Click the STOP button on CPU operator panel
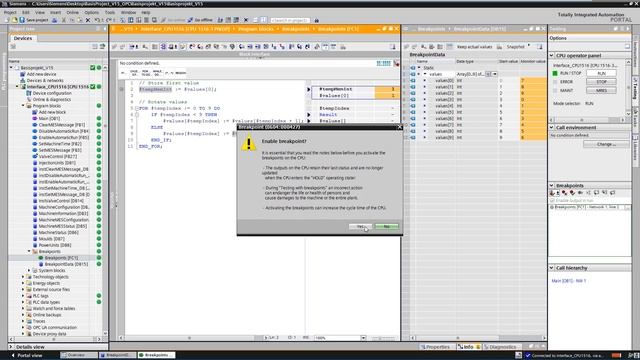 pyautogui.click(x=601, y=82)
